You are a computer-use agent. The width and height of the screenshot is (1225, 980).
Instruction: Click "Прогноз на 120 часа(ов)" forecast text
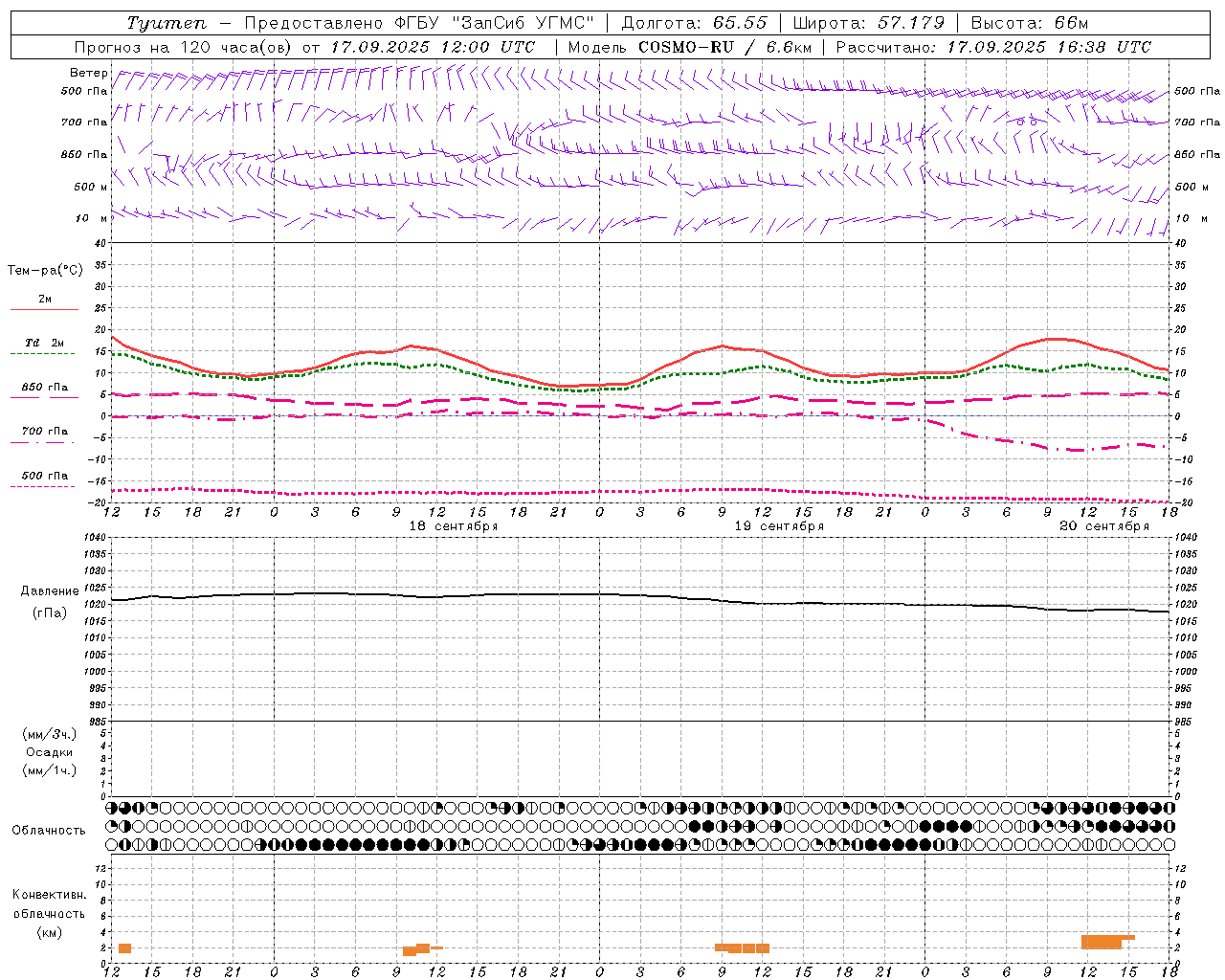coord(184,47)
